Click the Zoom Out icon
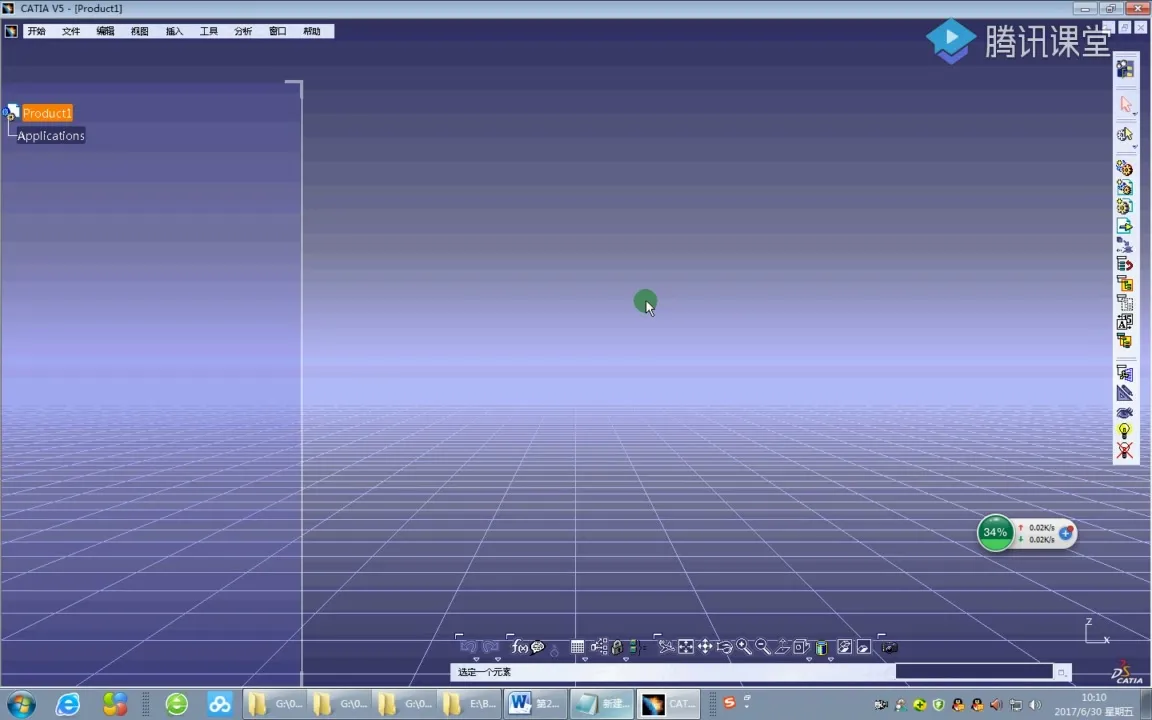Screen dimensions: 1152x720 click(761, 646)
